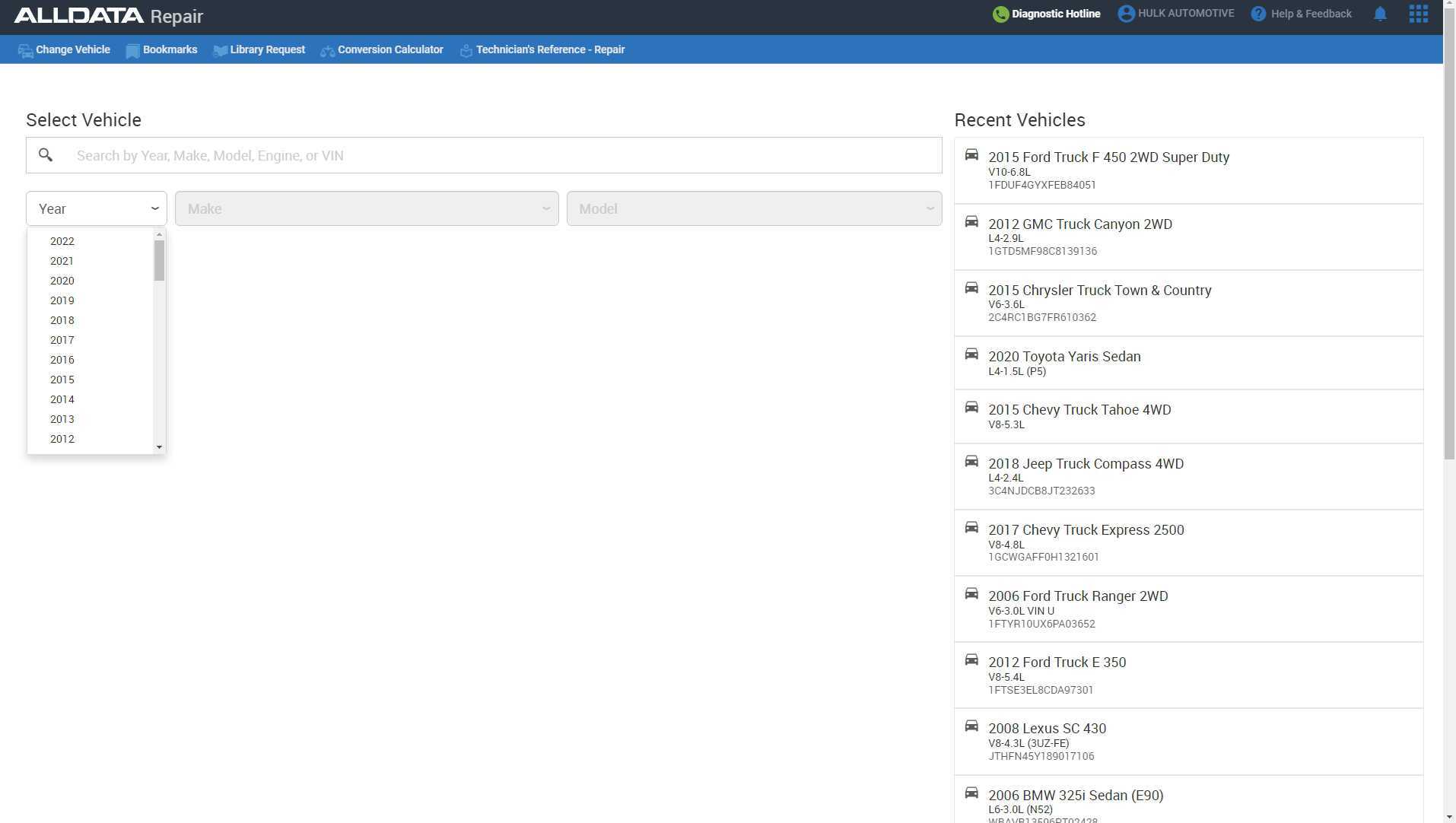Image resolution: width=1456 pixels, height=823 pixels.
Task: Open the Conversion Calculator
Action: tap(382, 50)
